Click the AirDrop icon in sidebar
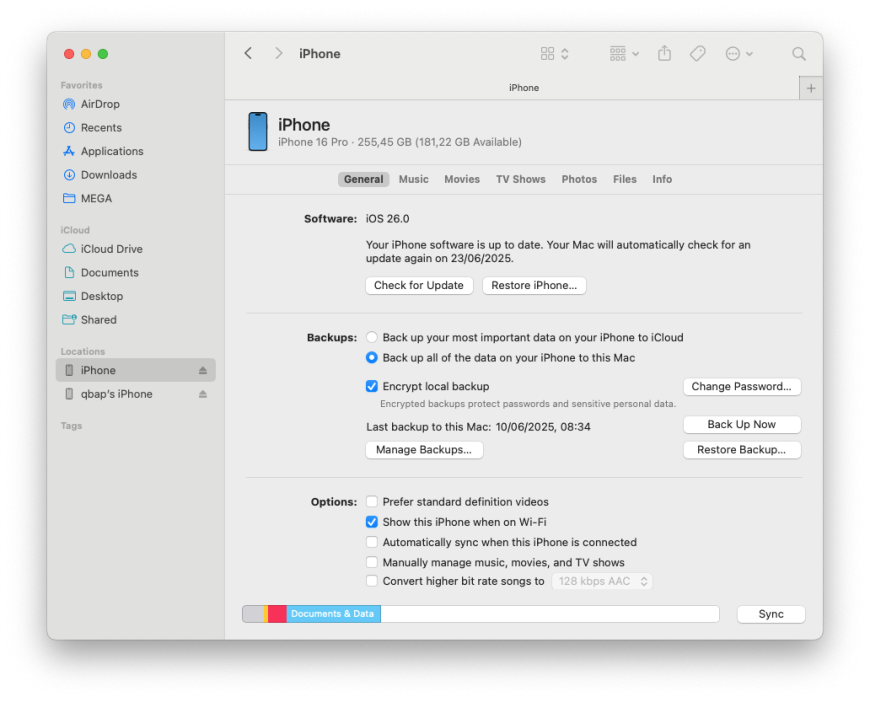 (x=69, y=104)
